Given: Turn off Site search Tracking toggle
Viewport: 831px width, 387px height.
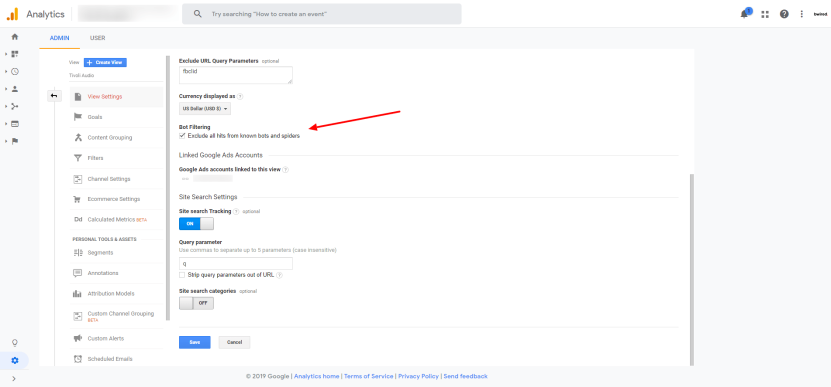Looking at the screenshot, I should coord(196,224).
